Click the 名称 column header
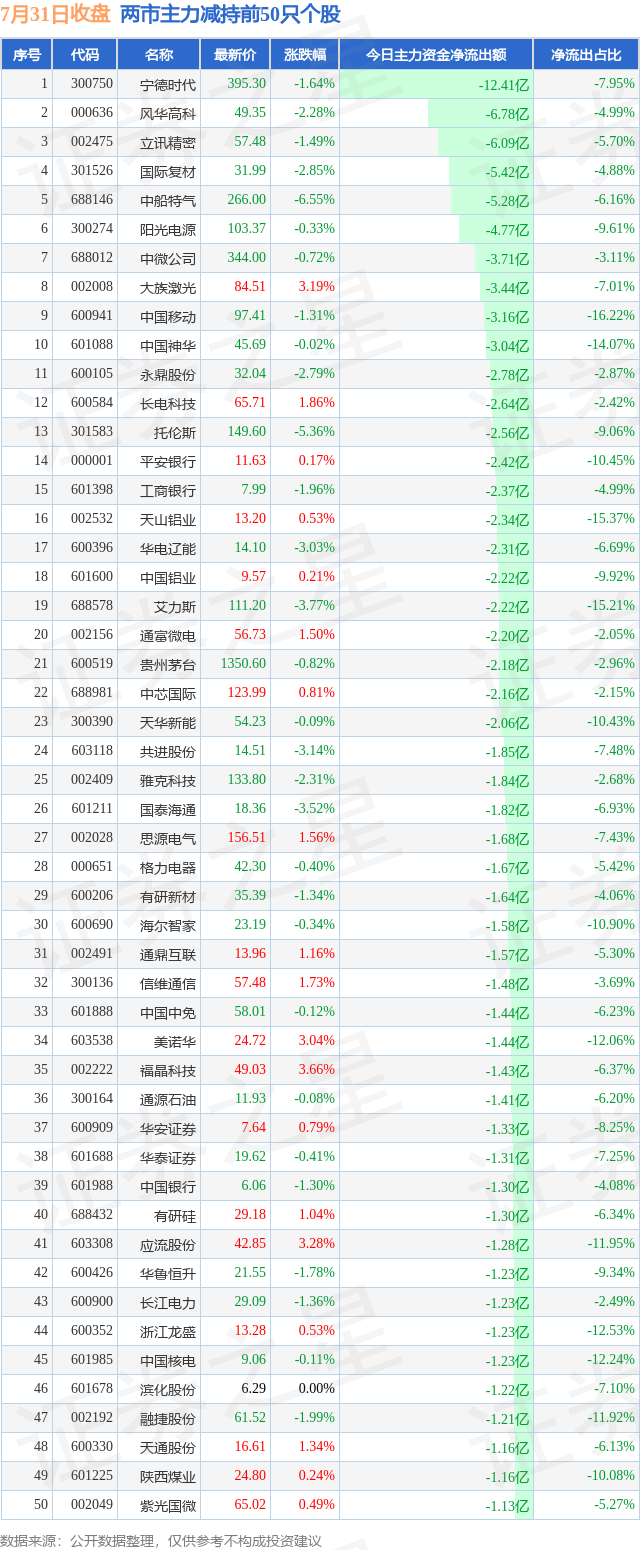 [x=158, y=55]
